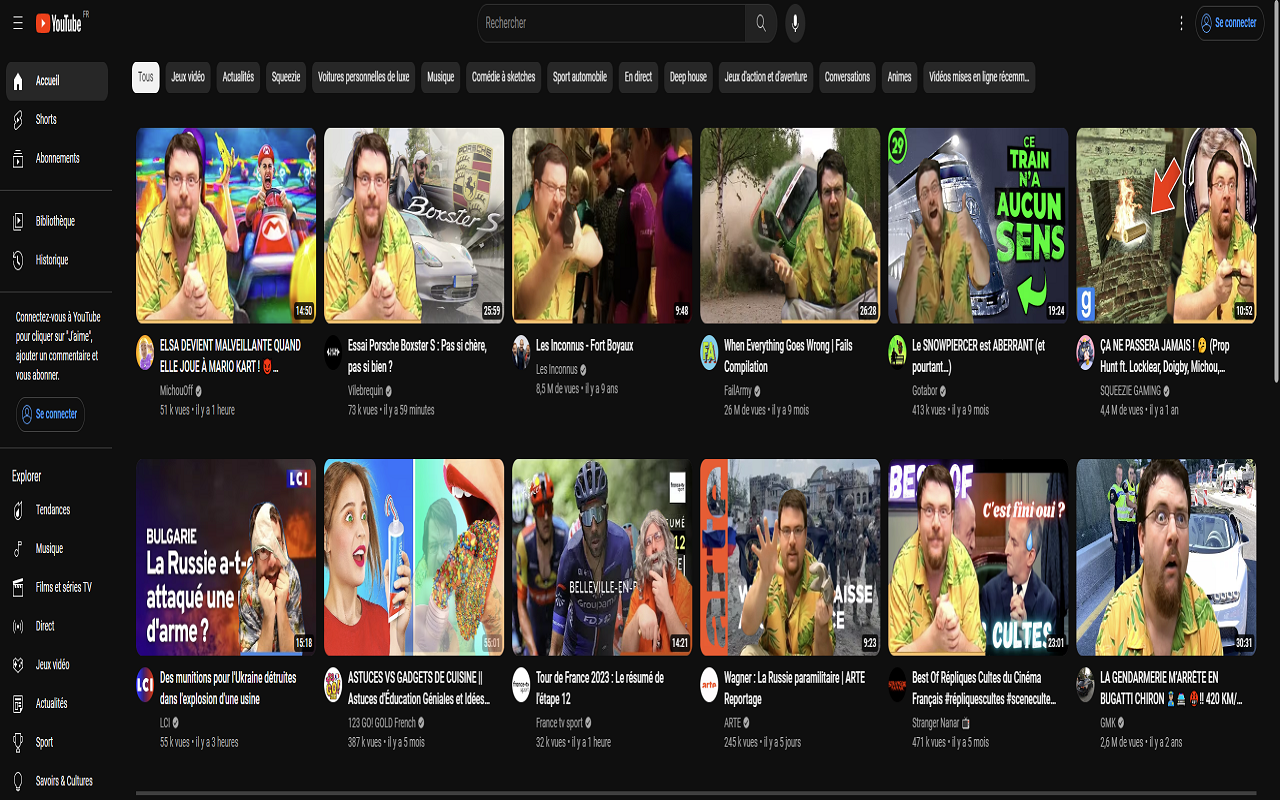Open Jeux vidéo under Explorer
The image size is (1280, 800).
56,664
